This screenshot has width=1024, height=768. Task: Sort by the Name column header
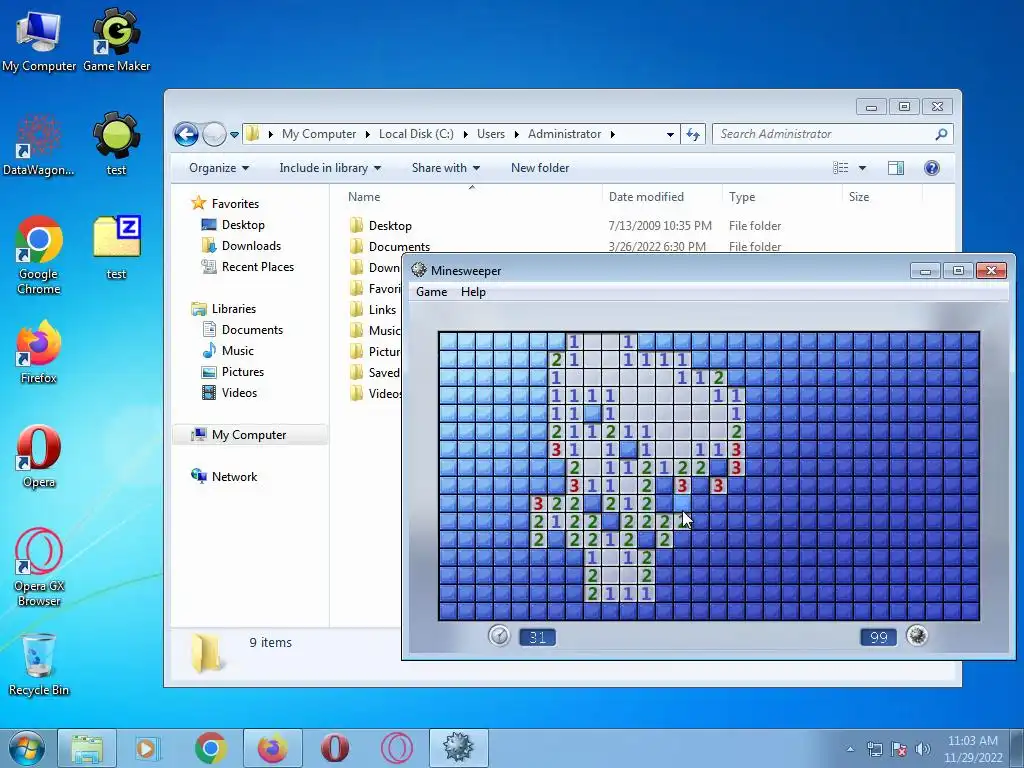[x=364, y=197]
